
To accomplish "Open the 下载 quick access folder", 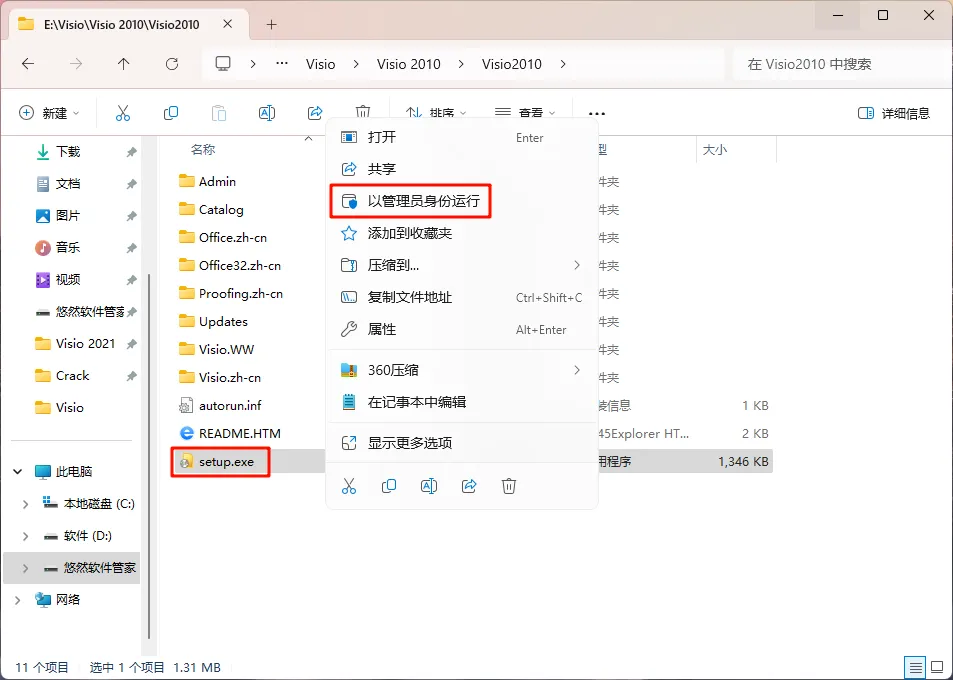I will 68,151.
